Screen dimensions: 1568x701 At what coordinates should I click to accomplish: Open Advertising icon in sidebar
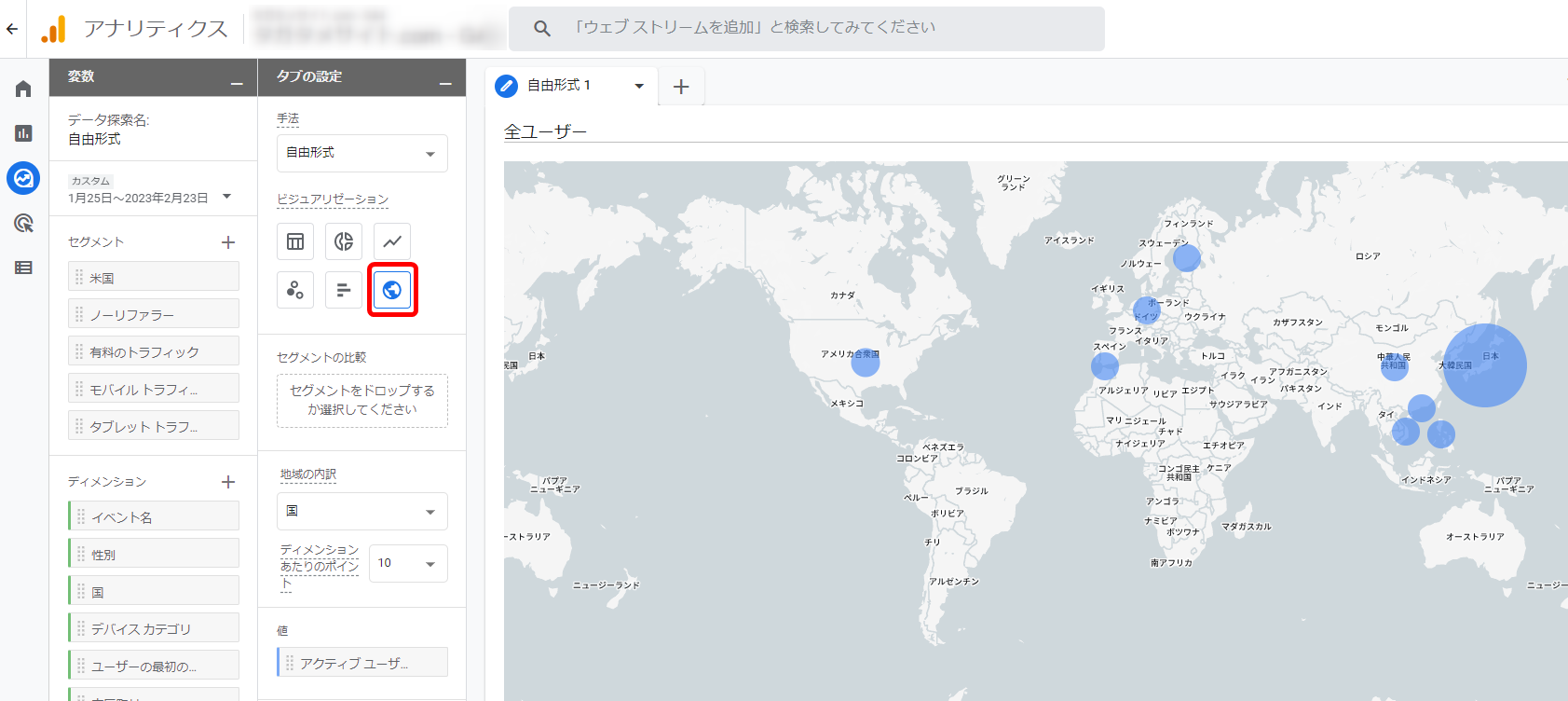pos(23,223)
